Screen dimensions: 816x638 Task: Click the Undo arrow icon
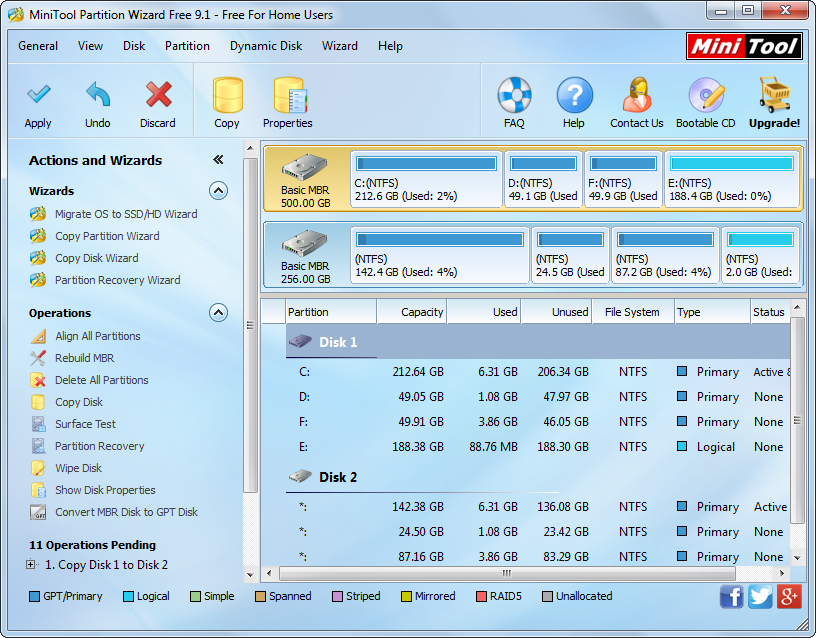coord(98,94)
